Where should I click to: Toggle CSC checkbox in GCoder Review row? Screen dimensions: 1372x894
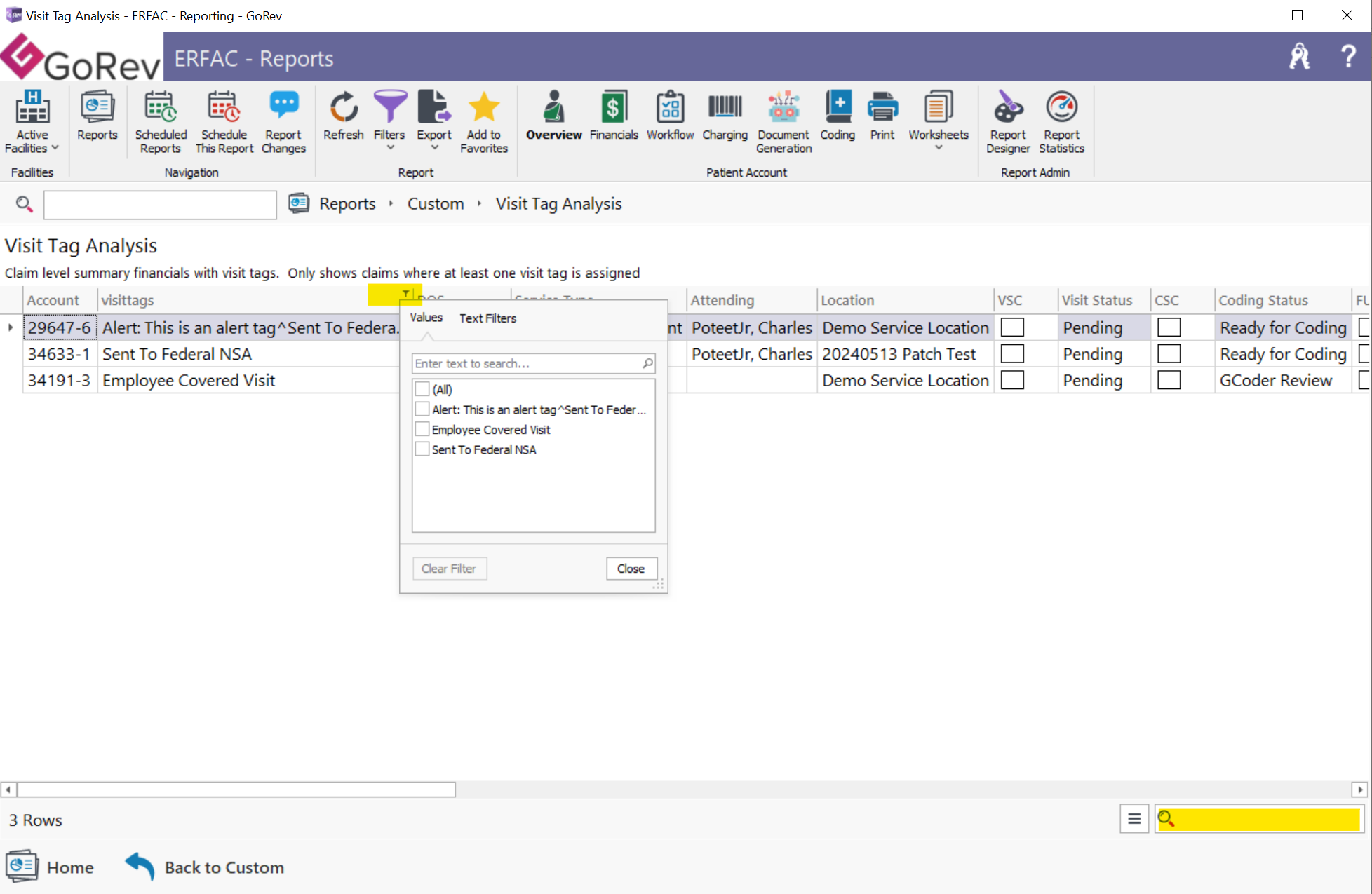coord(1169,380)
